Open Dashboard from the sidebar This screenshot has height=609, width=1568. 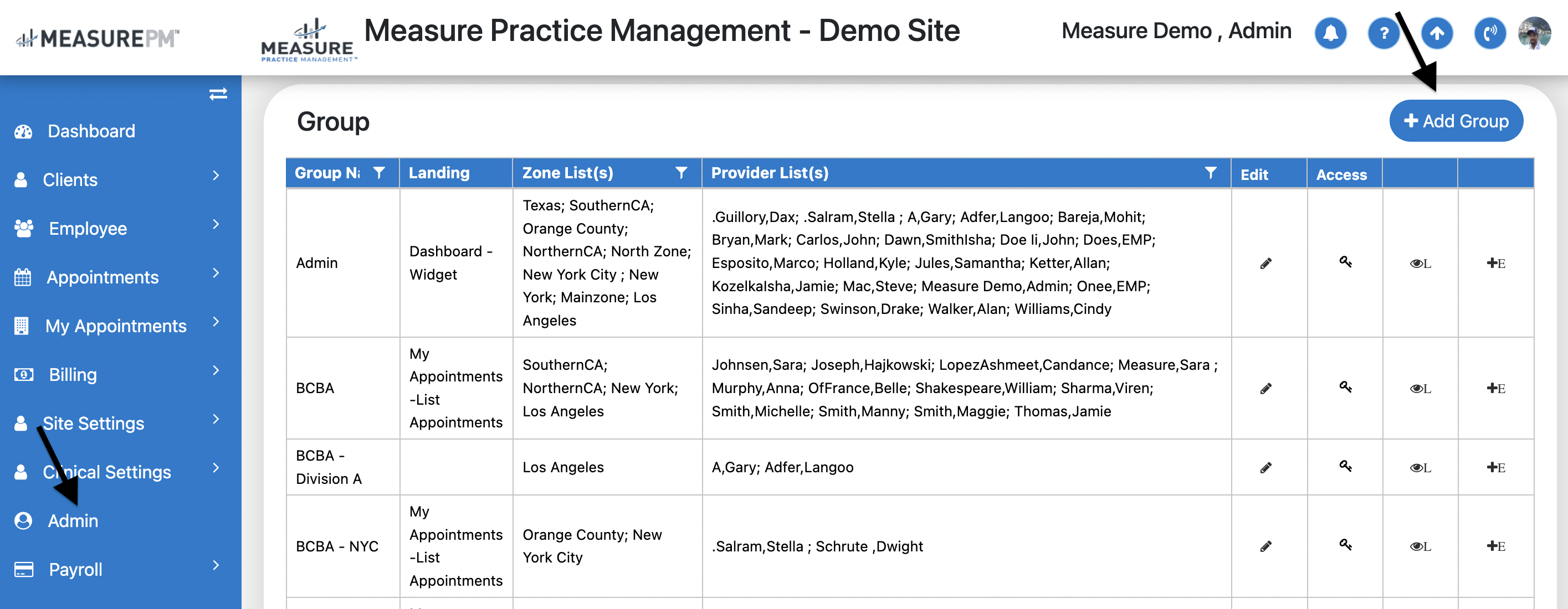click(x=91, y=131)
